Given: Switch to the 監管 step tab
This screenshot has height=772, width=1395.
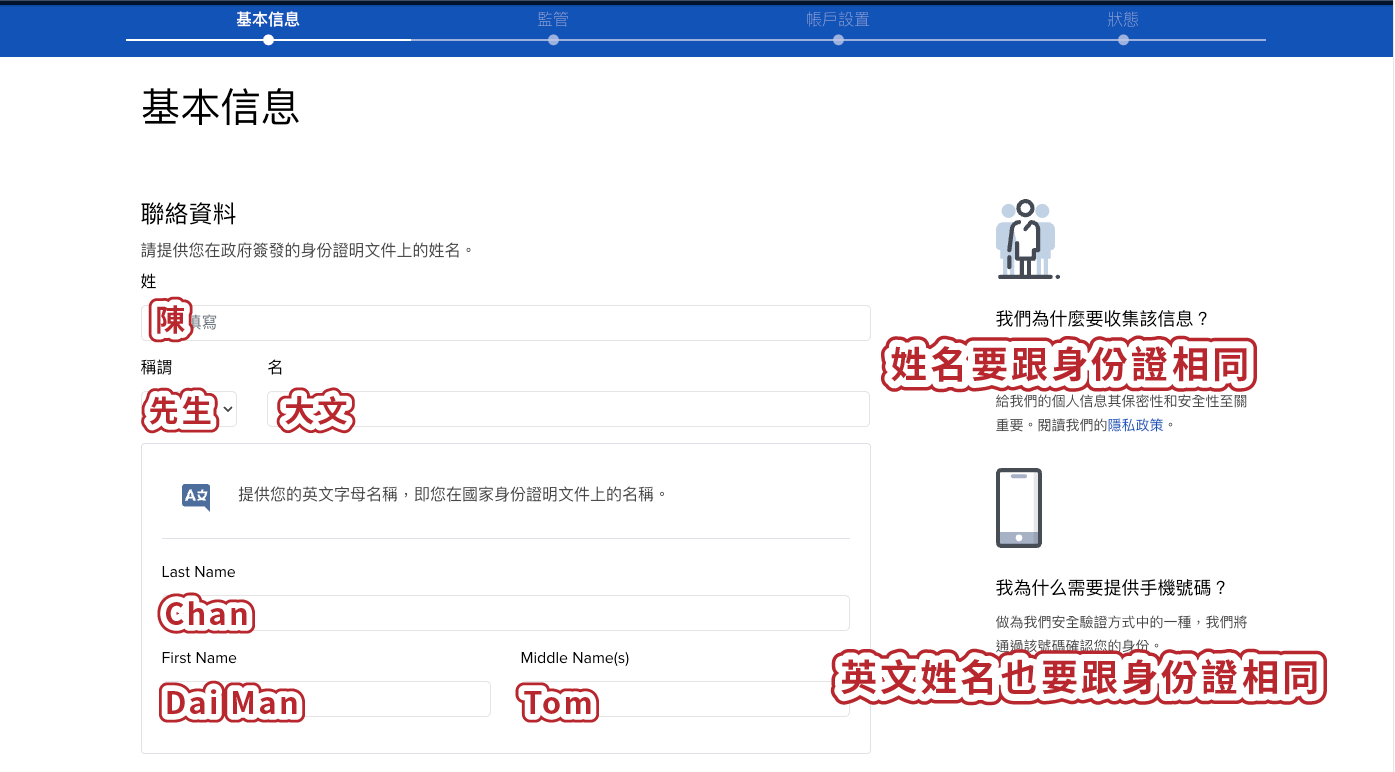Looking at the screenshot, I should click(x=553, y=19).
